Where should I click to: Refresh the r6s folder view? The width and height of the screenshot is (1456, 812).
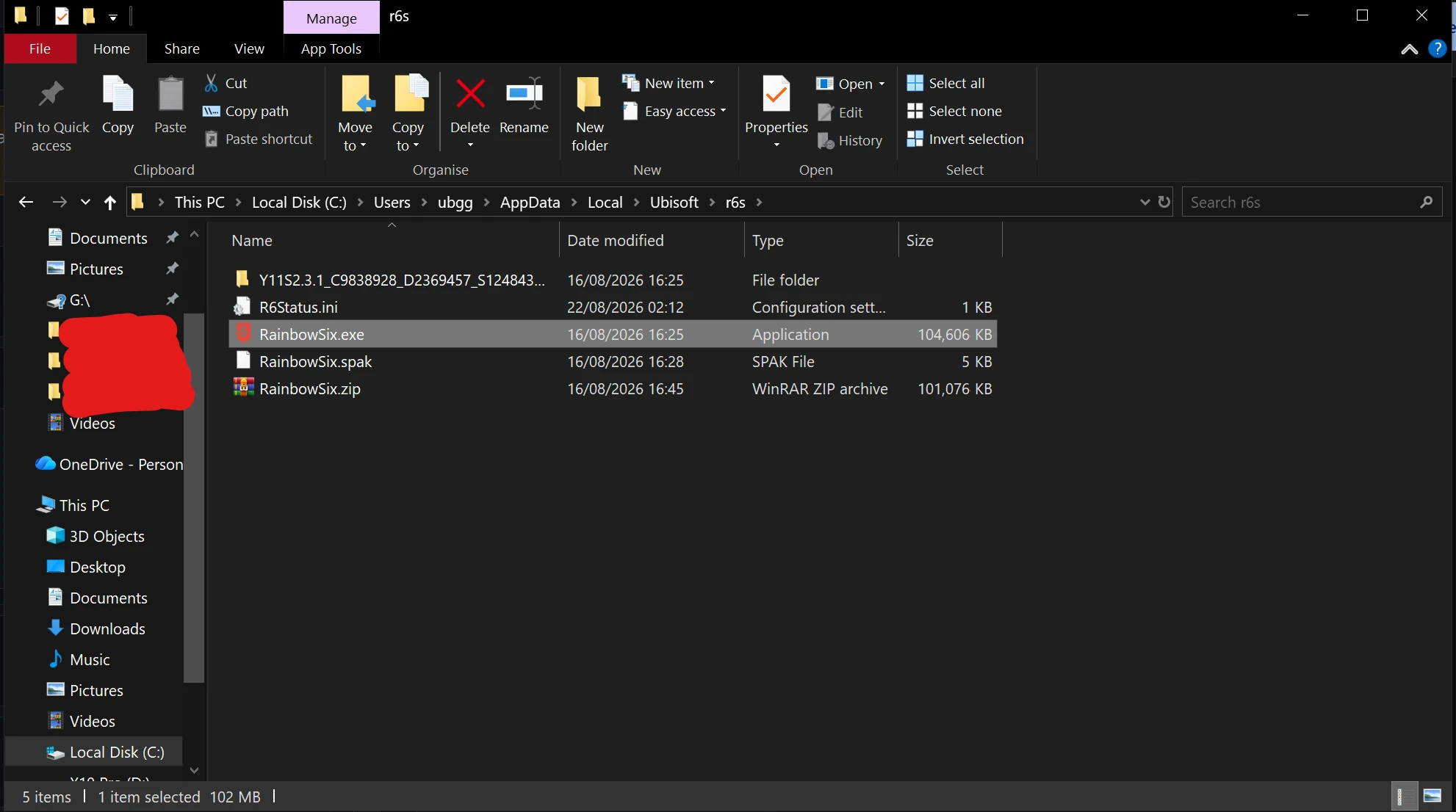tap(1164, 201)
